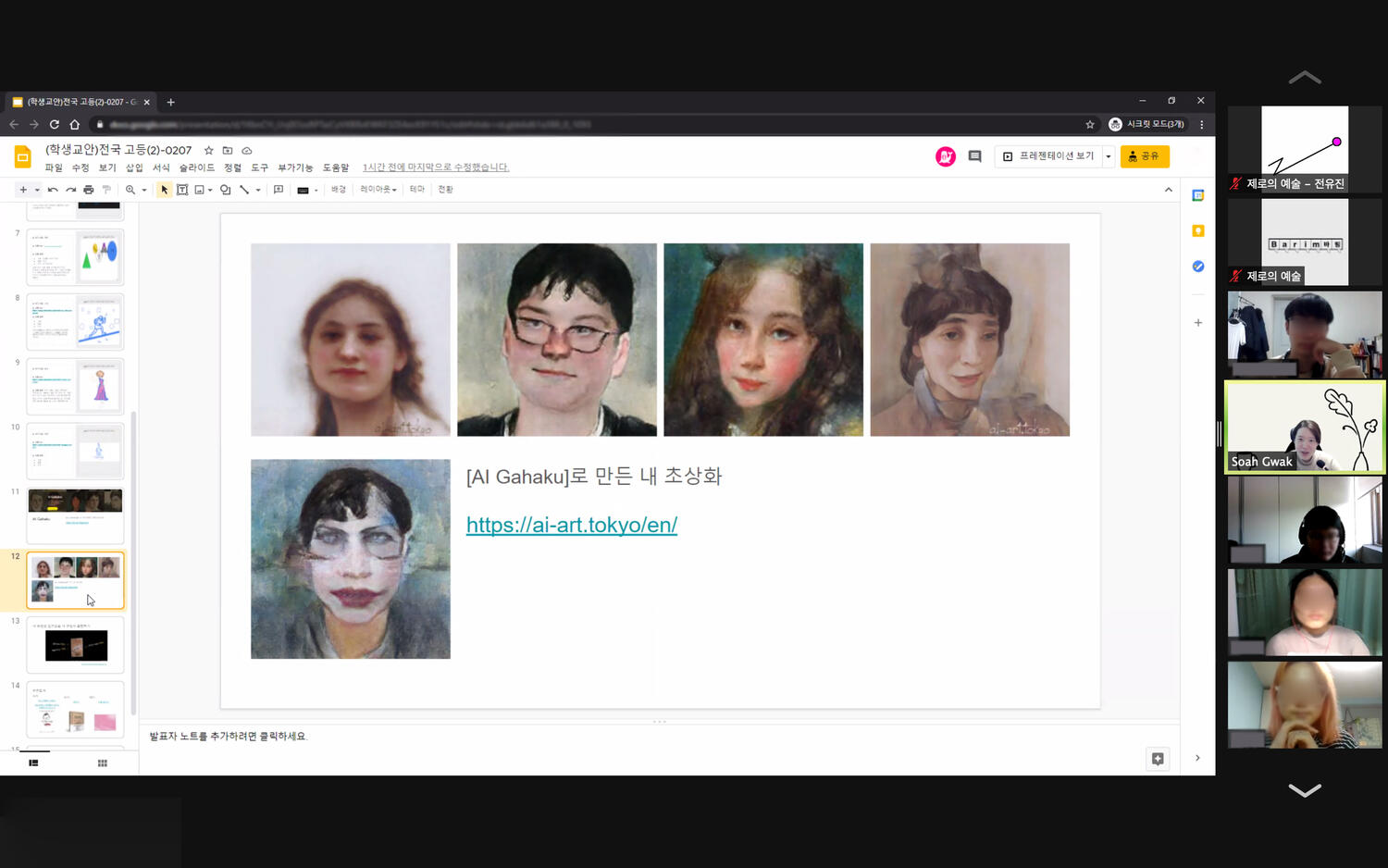Open the 도구 menu
This screenshot has width=1388, height=868.
coord(259,167)
